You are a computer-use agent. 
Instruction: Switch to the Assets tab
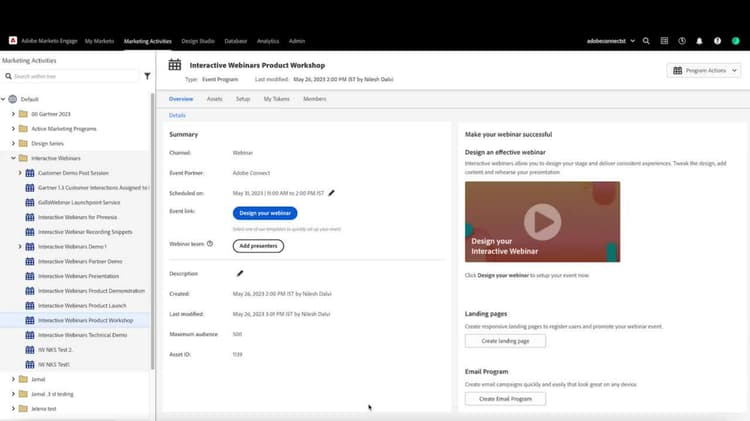click(x=214, y=99)
